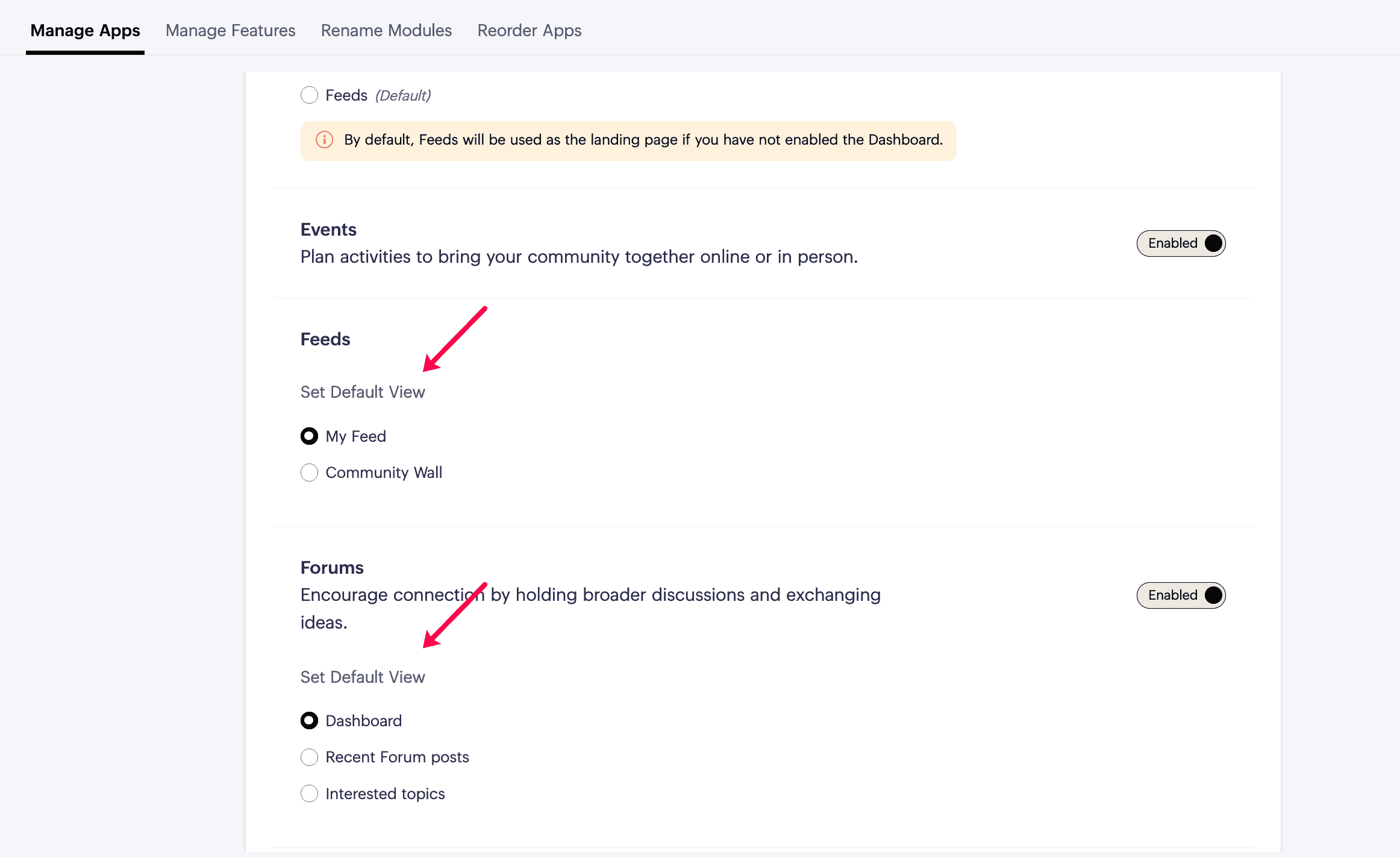Select the Feeds (Default) landing page radio

tap(309, 95)
